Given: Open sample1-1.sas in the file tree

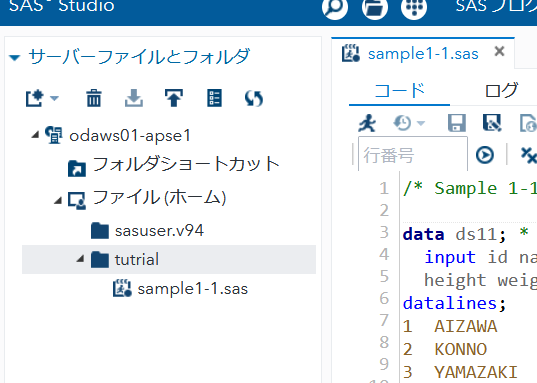Looking at the screenshot, I should pos(192,289).
